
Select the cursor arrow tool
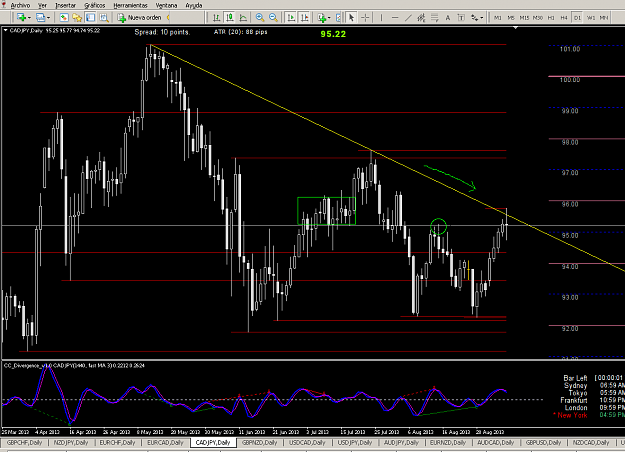pos(351,18)
